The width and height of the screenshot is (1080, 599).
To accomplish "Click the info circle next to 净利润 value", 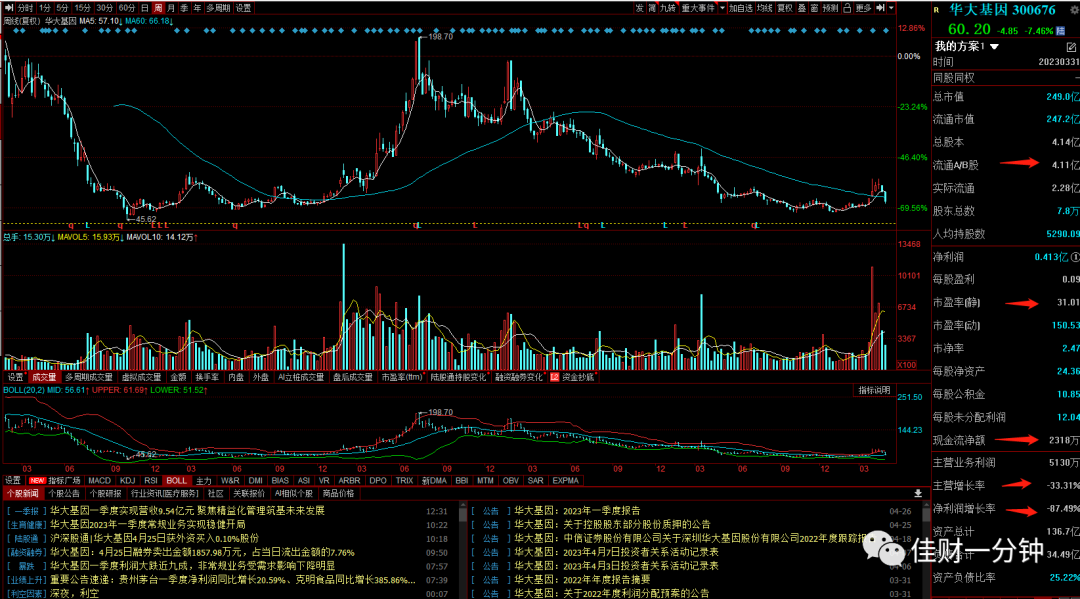I will point(1074,257).
